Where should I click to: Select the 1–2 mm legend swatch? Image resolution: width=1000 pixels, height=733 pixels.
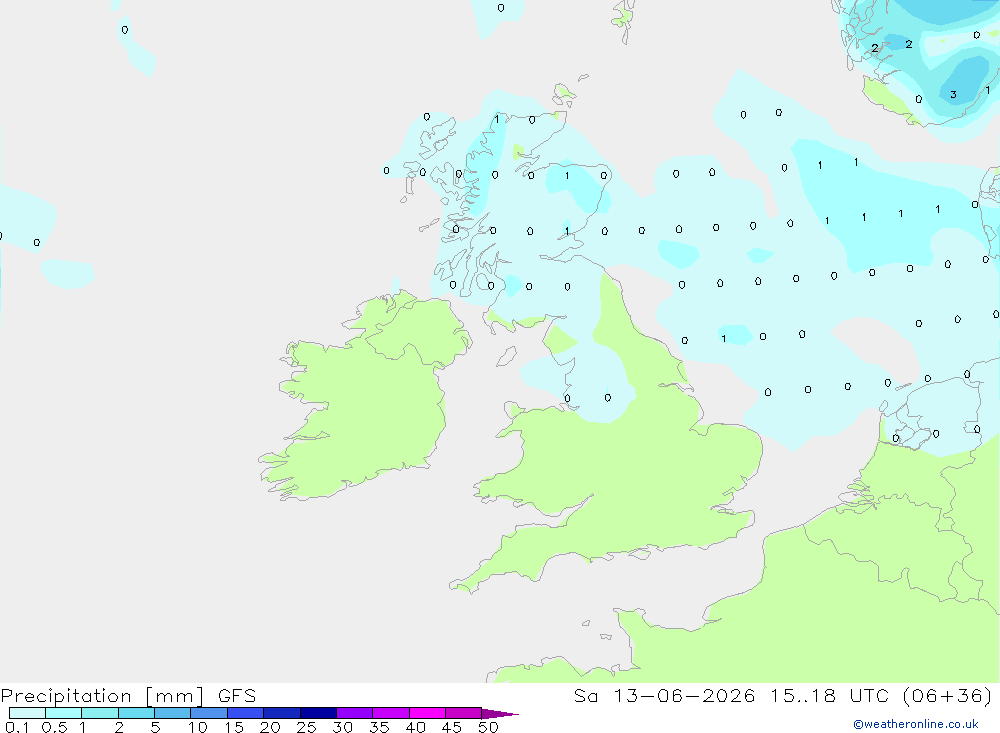click(x=100, y=713)
